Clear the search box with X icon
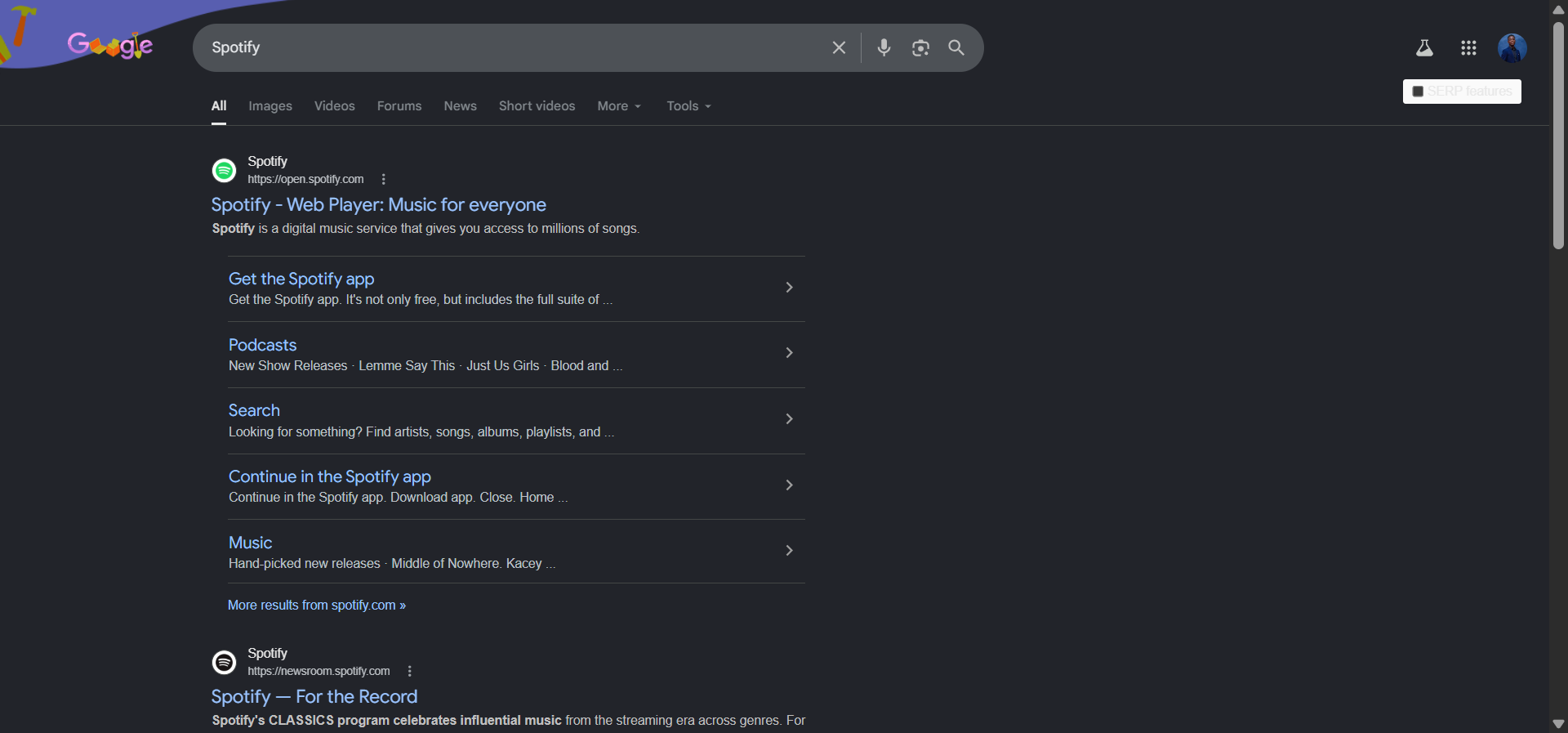This screenshot has height=733, width=1568. click(x=839, y=47)
